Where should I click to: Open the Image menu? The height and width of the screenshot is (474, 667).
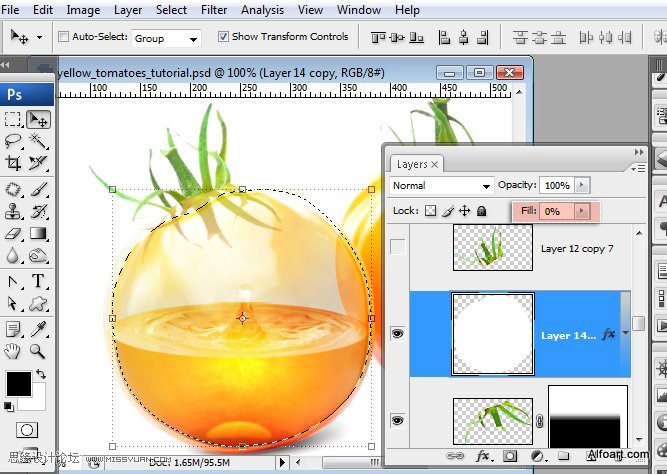[83, 10]
